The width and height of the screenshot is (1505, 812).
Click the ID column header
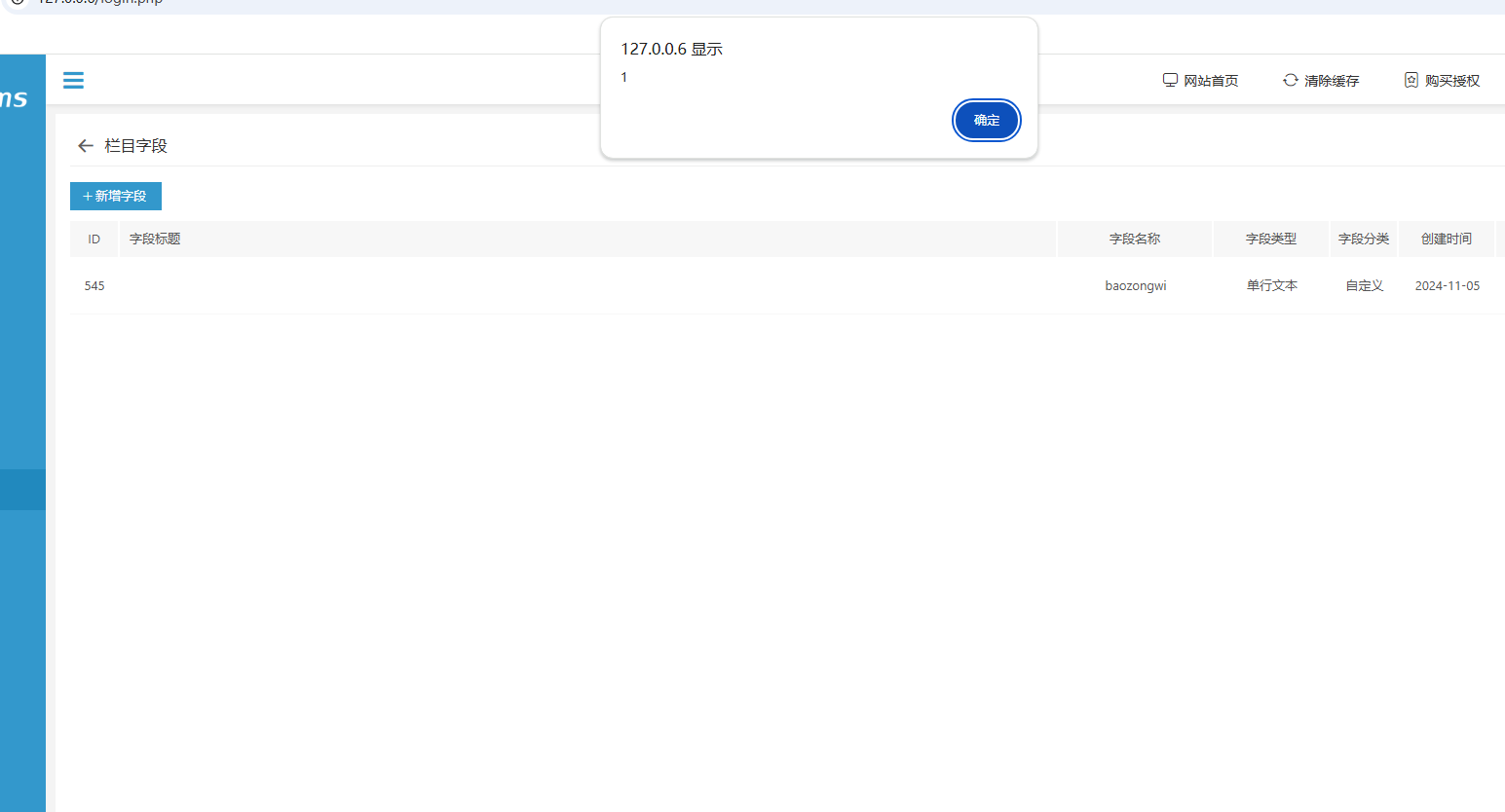point(94,240)
